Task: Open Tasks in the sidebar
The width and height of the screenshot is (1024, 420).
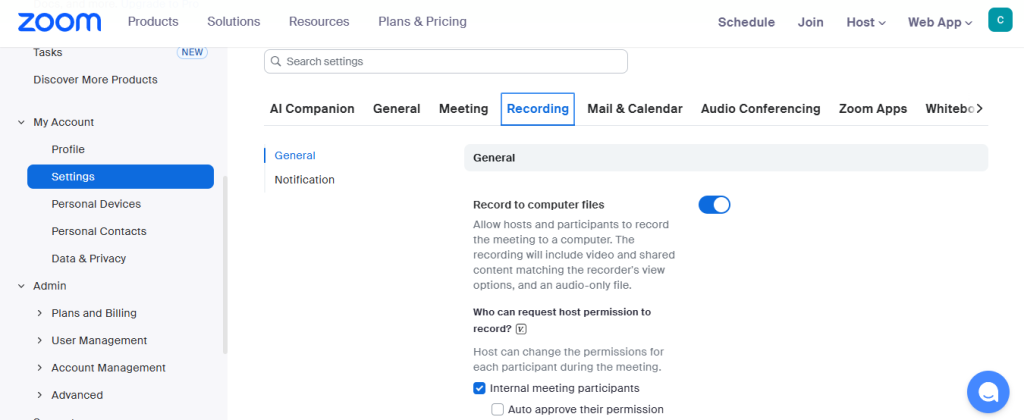Action: pos(48,52)
